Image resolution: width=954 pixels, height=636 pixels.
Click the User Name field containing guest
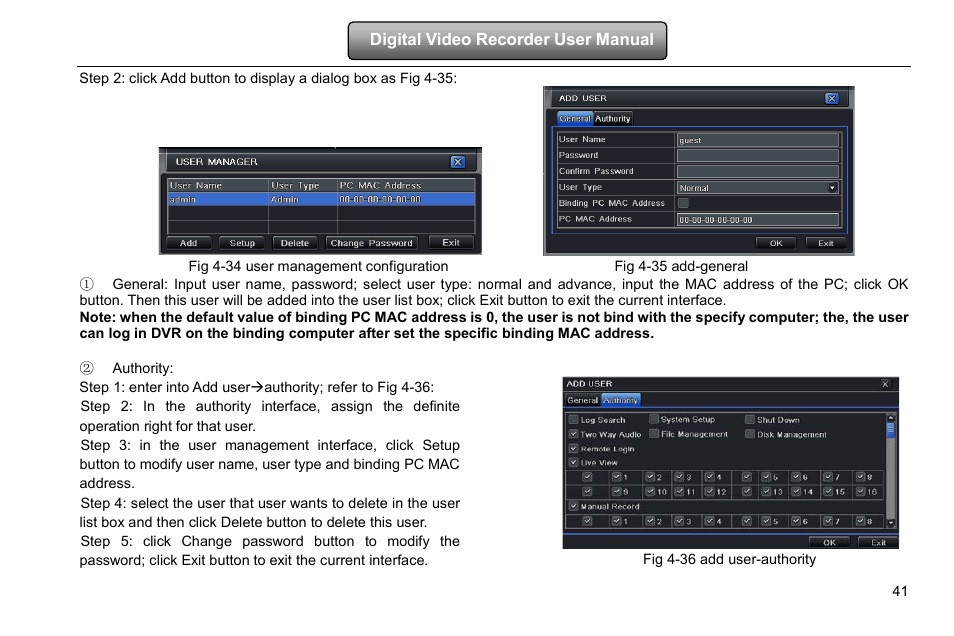point(758,140)
